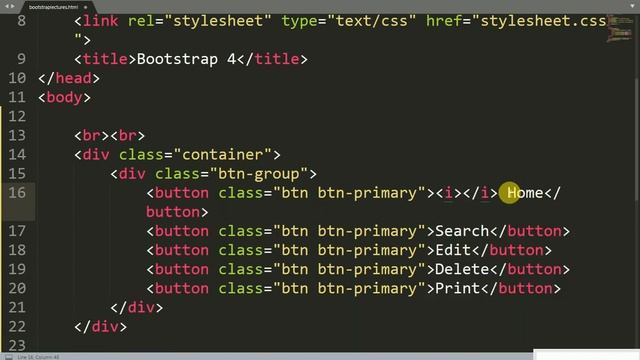Click line number 9 in the gutter
This screenshot has width=640, height=360.
click(21, 59)
